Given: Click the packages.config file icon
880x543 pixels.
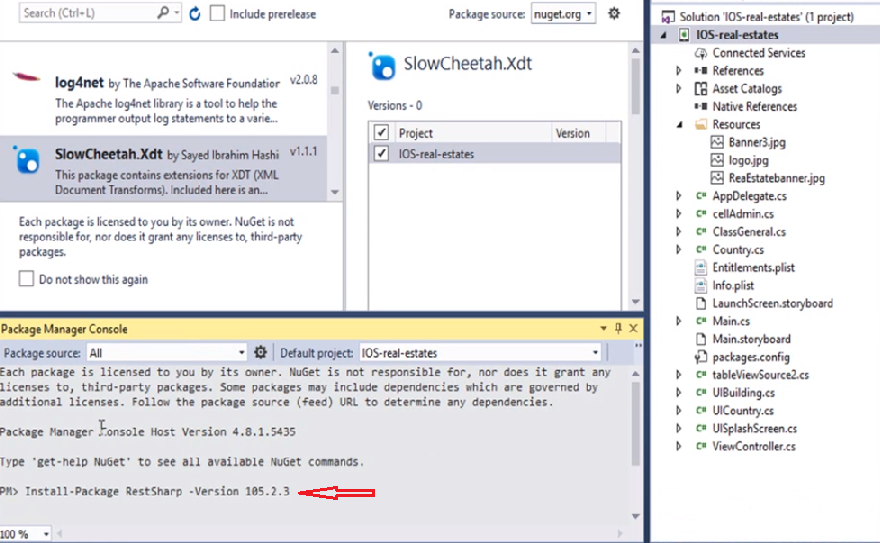Looking at the screenshot, I should click(x=700, y=357).
